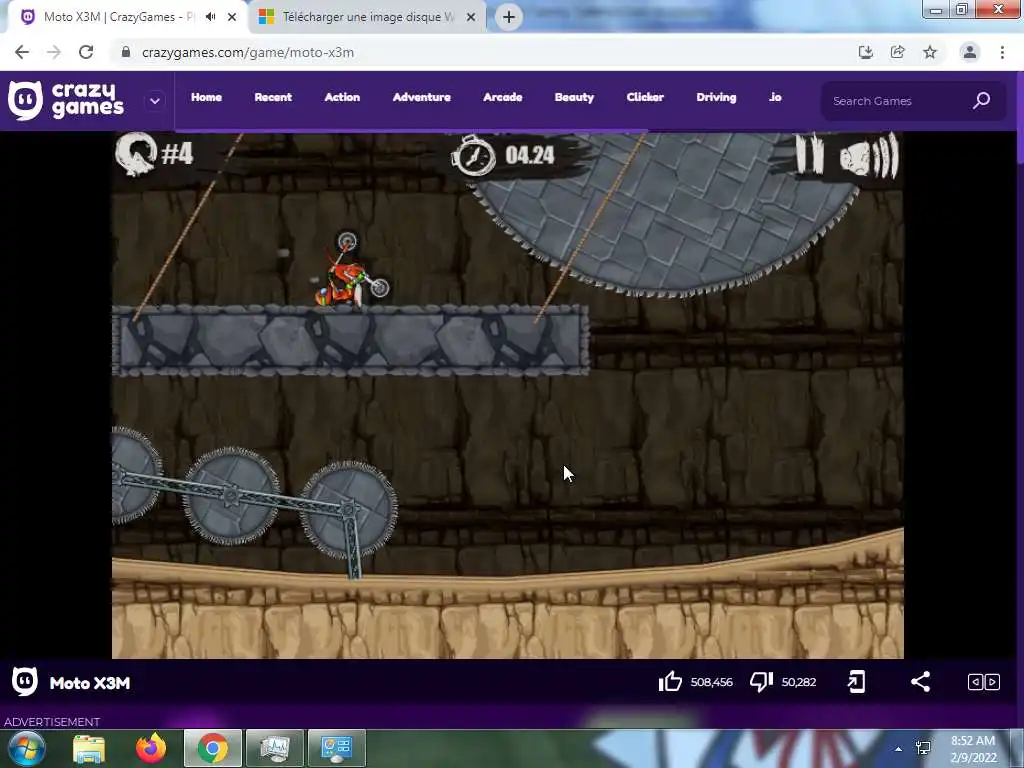Close the Télécharger une image disque tab

click(471, 17)
